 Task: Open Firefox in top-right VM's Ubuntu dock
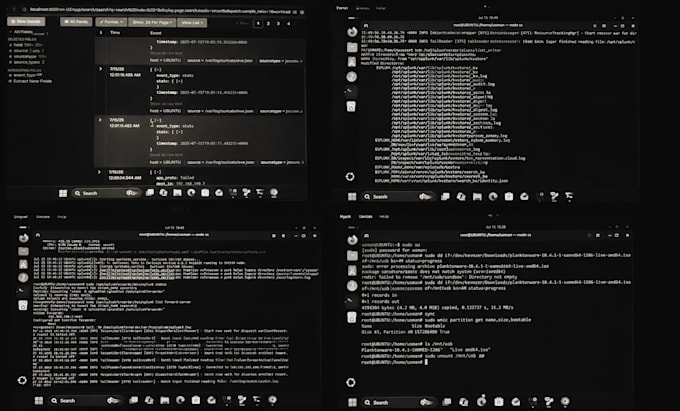click(x=352, y=32)
